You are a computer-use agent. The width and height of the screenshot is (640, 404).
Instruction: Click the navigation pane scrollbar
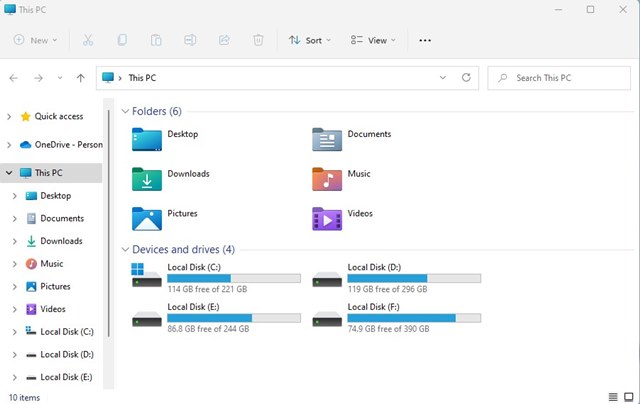point(109,223)
